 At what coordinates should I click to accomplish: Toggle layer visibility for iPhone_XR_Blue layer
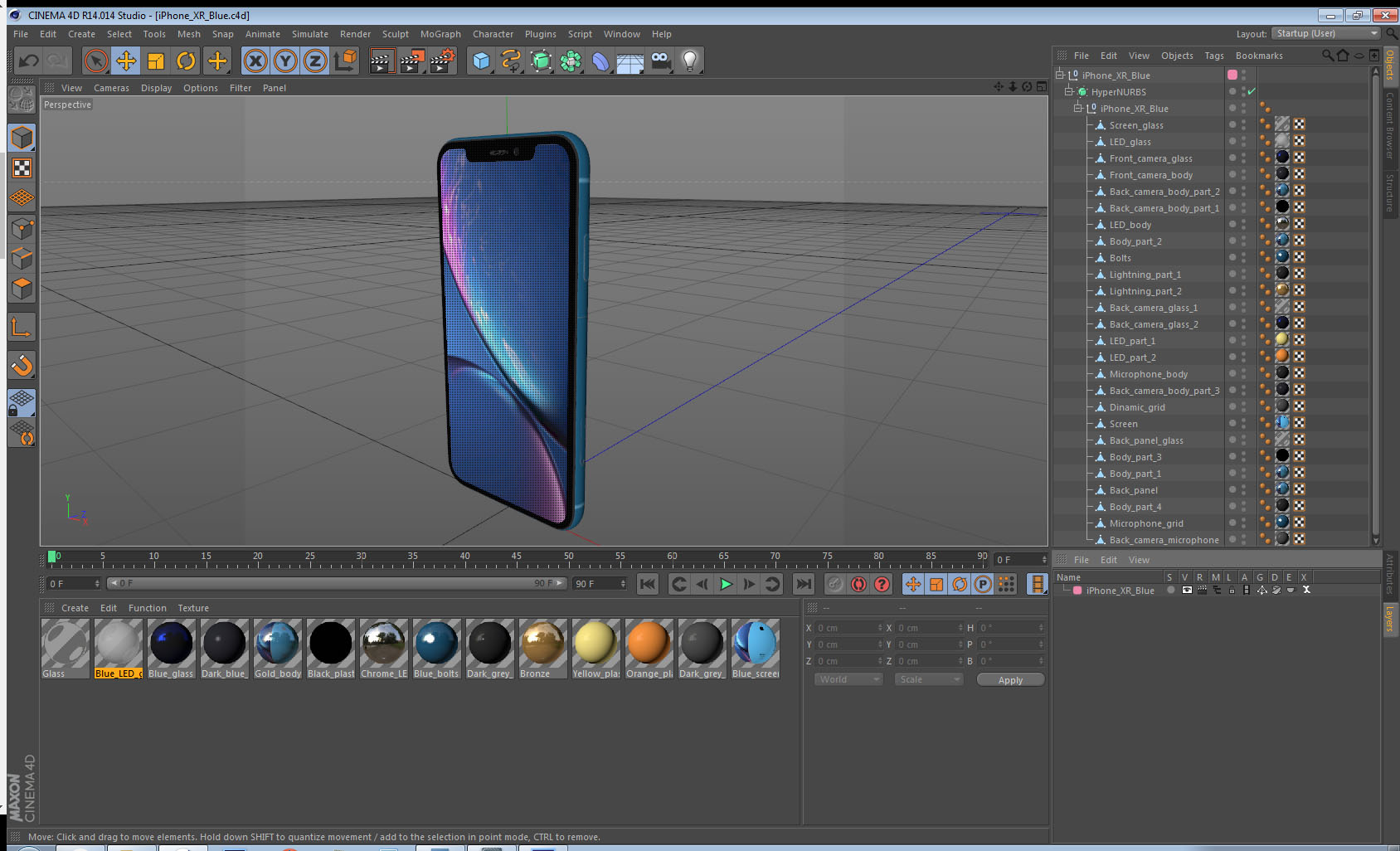[1187, 591]
